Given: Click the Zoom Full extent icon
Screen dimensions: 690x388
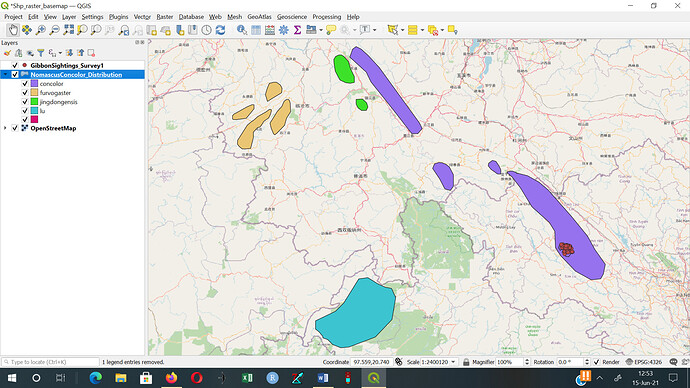Looking at the screenshot, I should point(69,30).
